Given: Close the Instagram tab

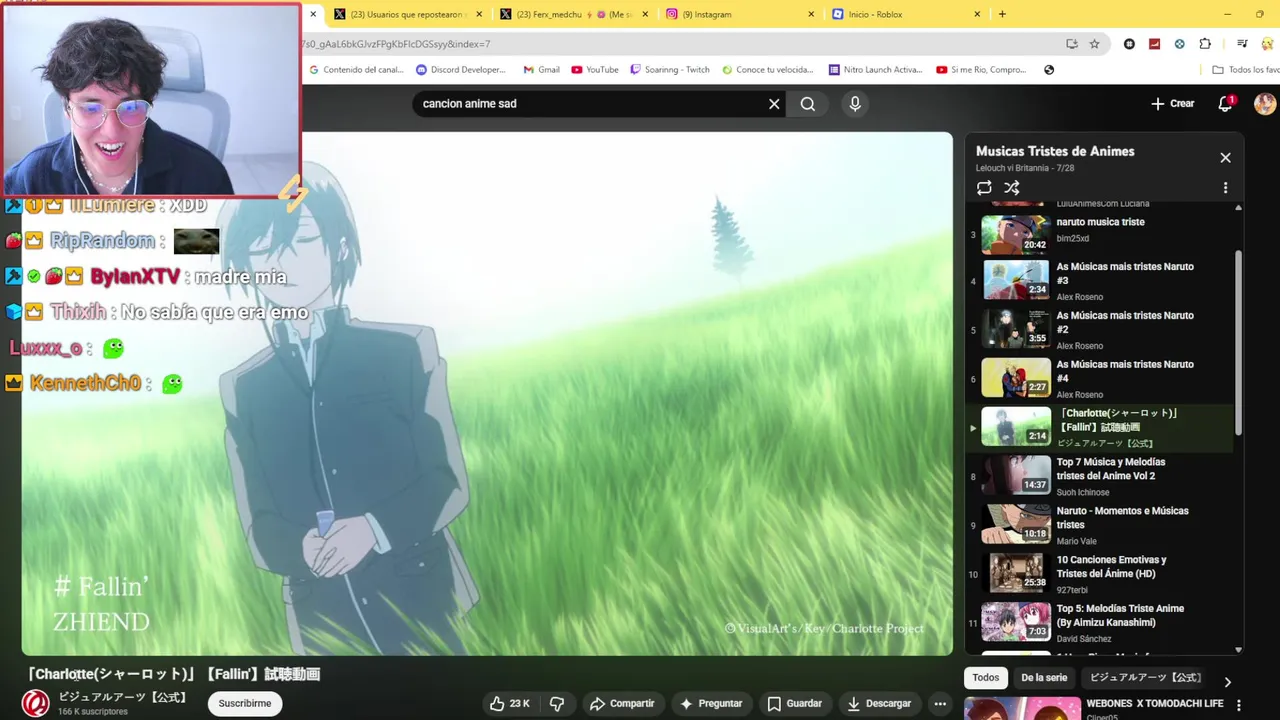Looking at the screenshot, I should pyautogui.click(x=811, y=14).
